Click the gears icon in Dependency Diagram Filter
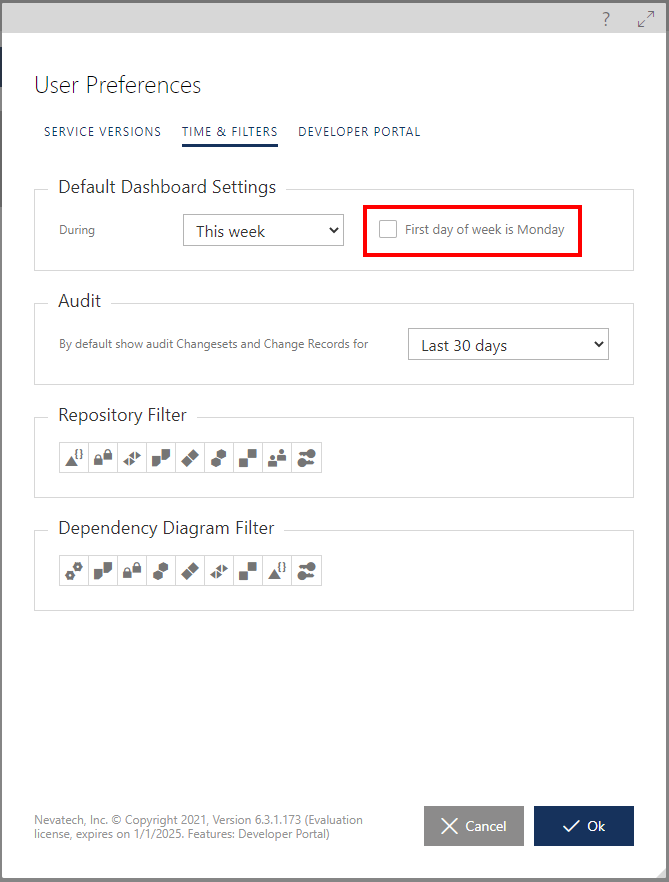This screenshot has height=882, width=669. coord(74,571)
